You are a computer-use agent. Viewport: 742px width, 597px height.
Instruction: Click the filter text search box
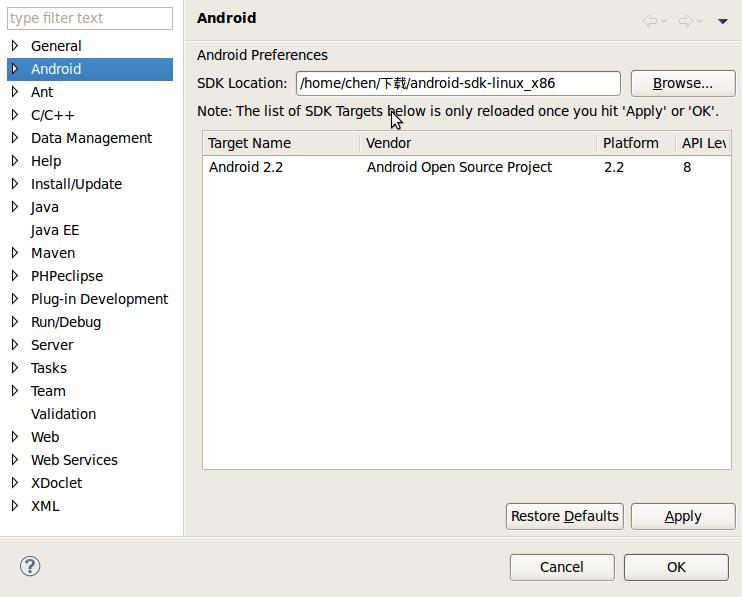click(90, 18)
